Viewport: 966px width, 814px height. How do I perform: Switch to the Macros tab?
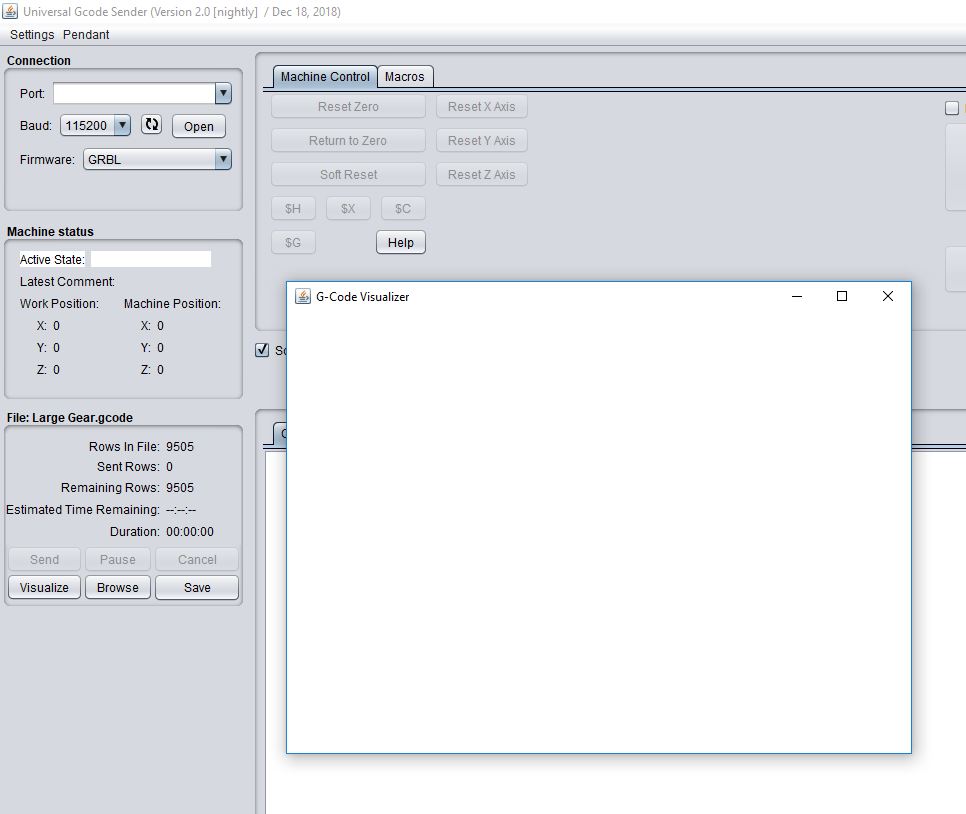[x=405, y=76]
